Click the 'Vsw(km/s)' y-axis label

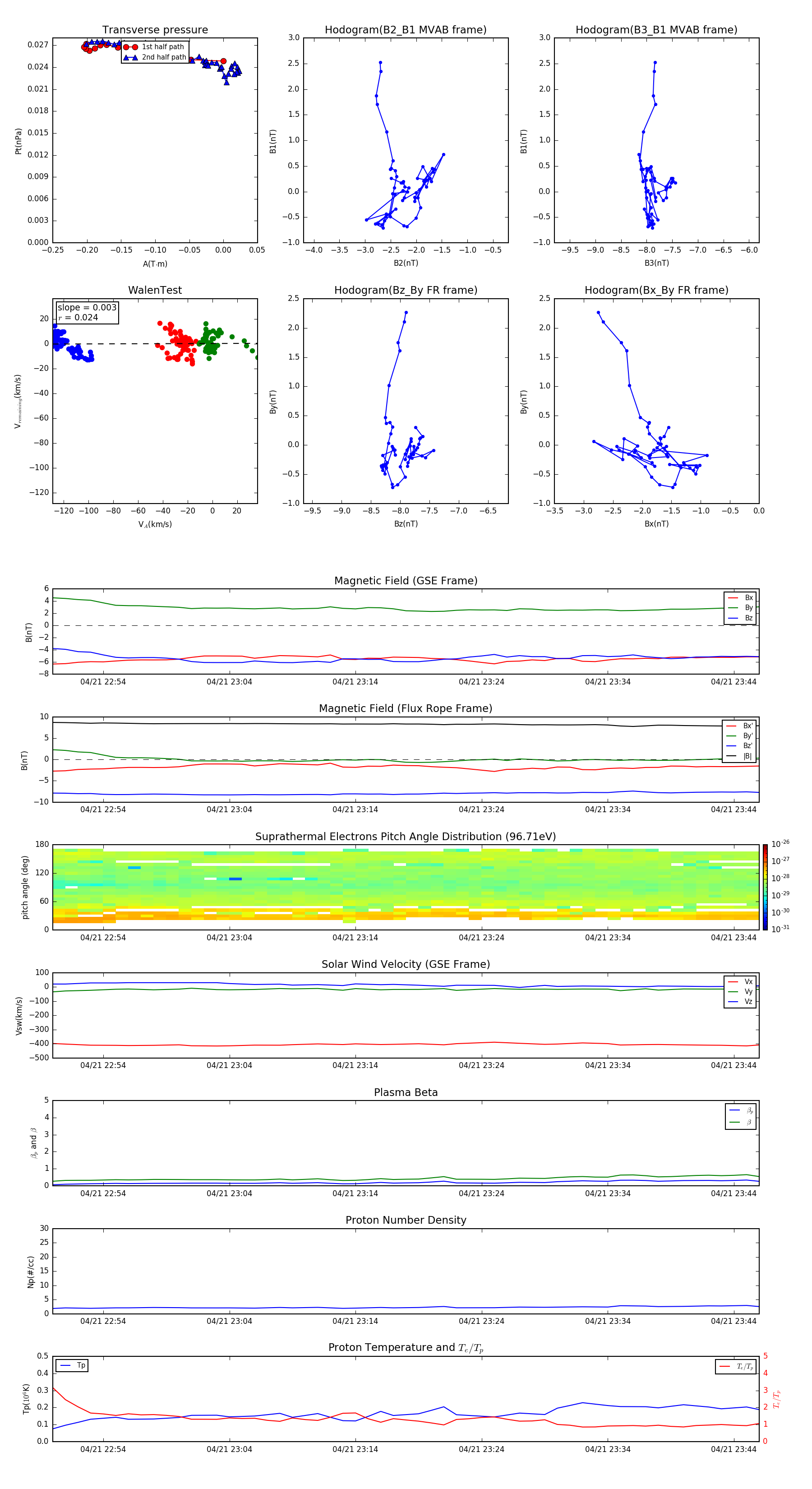tap(18, 1016)
